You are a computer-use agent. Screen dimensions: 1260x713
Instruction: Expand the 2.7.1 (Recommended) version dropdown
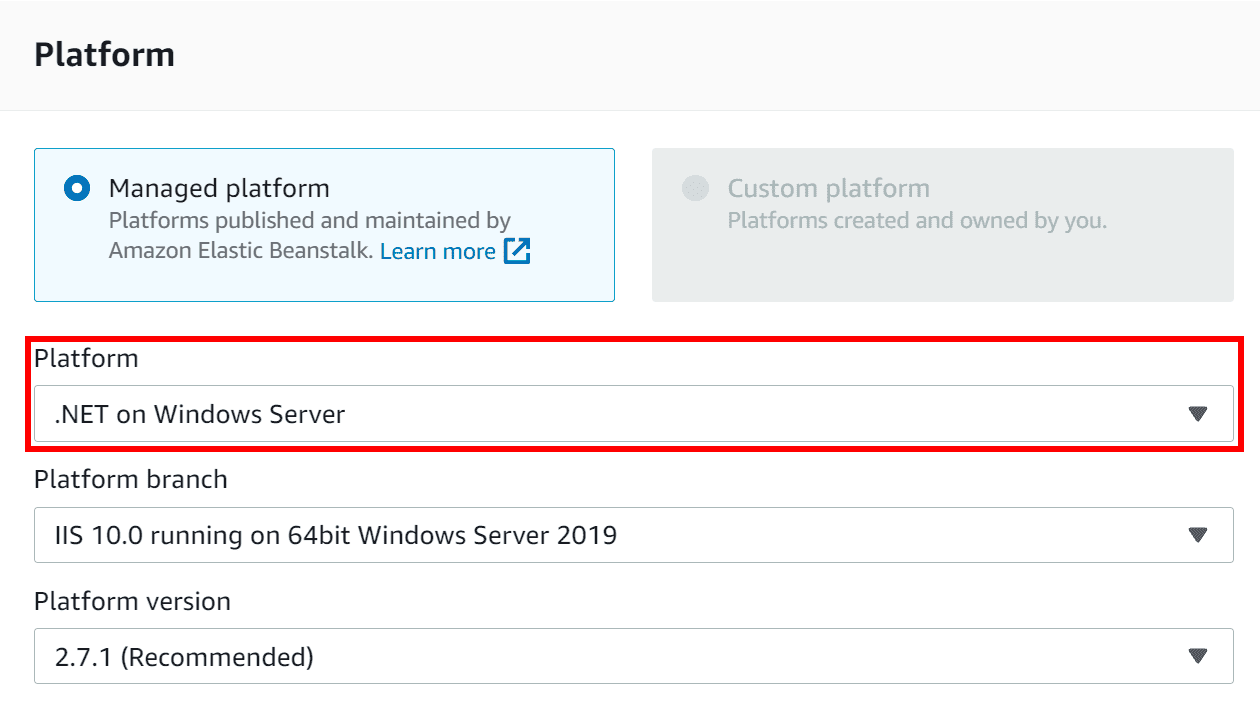[600, 657]
